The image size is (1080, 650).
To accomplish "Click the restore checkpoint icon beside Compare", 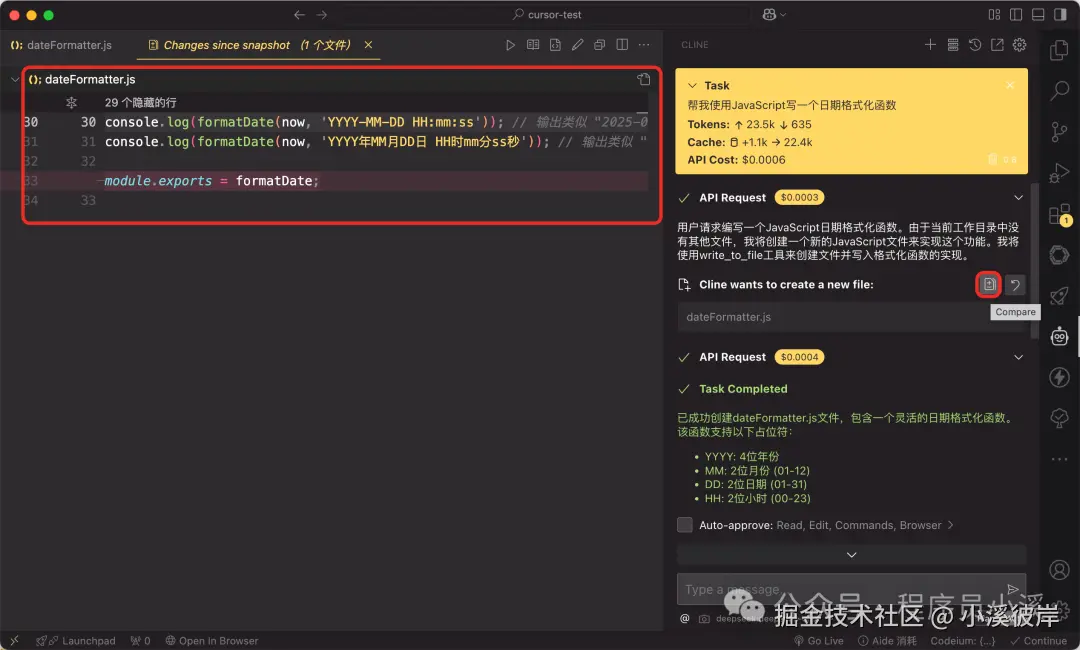I will [x=1015, y=285].
